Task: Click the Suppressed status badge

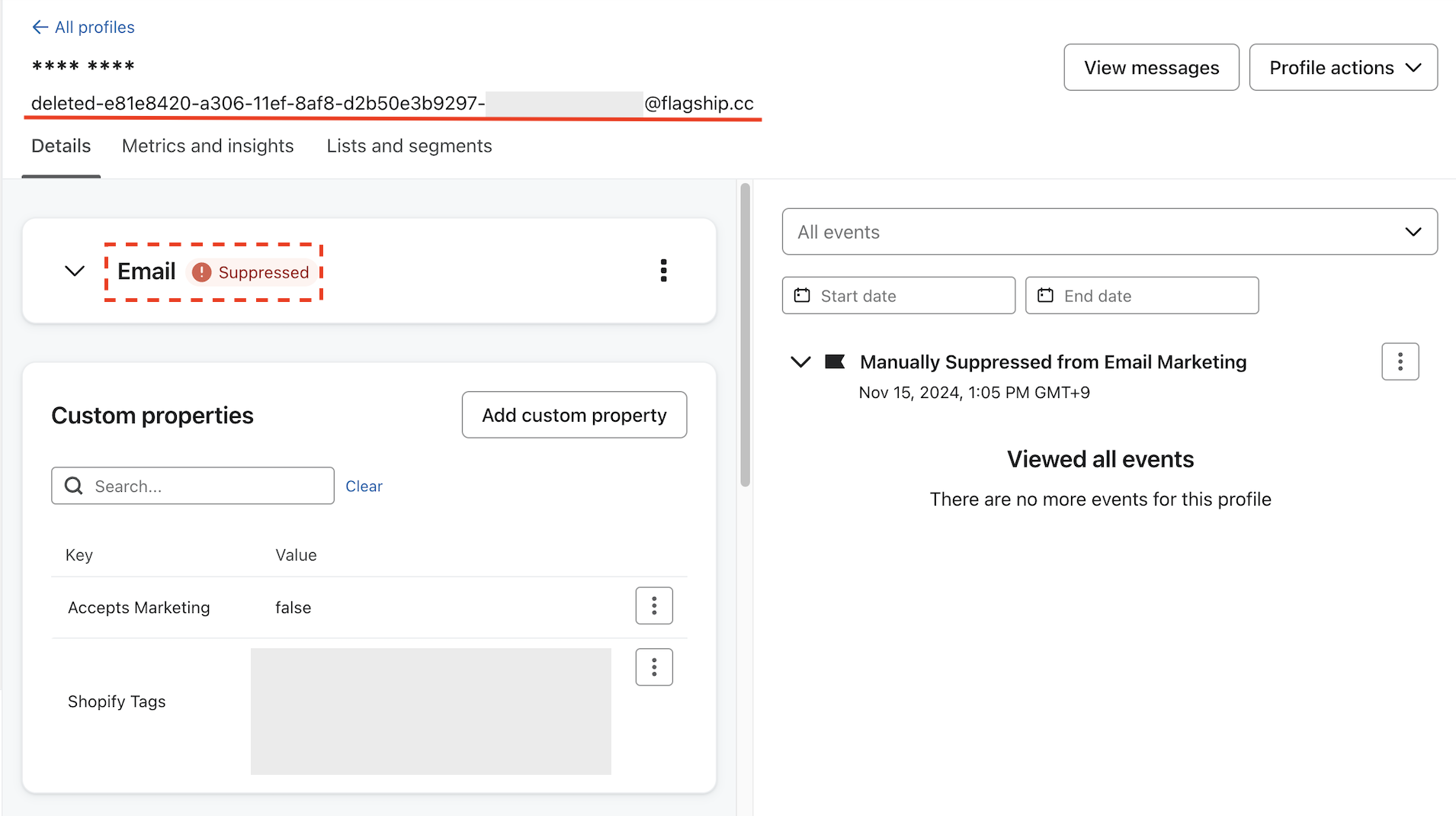Action: (251, 272)
